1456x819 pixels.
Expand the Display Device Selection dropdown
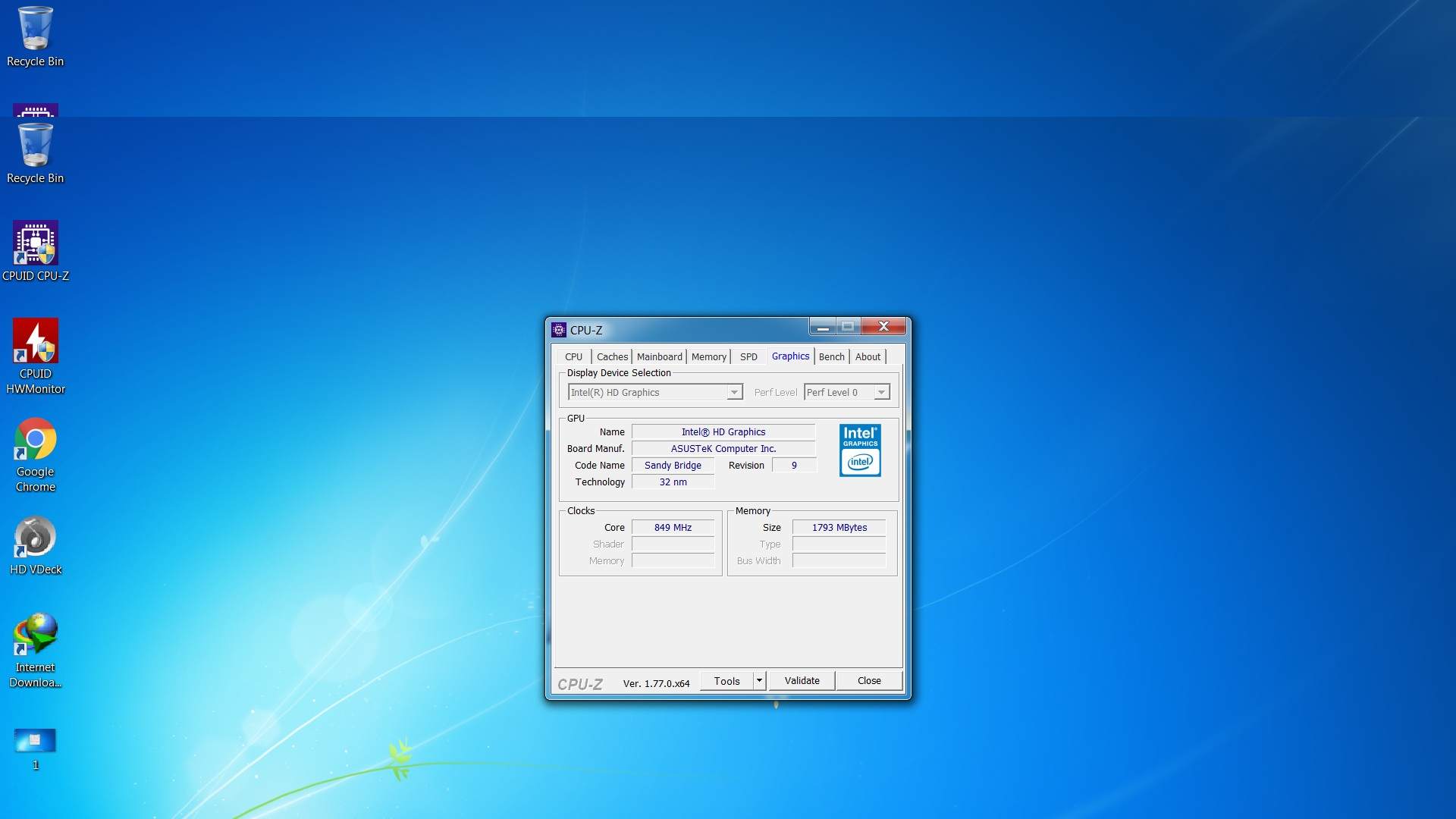[733, 393]
